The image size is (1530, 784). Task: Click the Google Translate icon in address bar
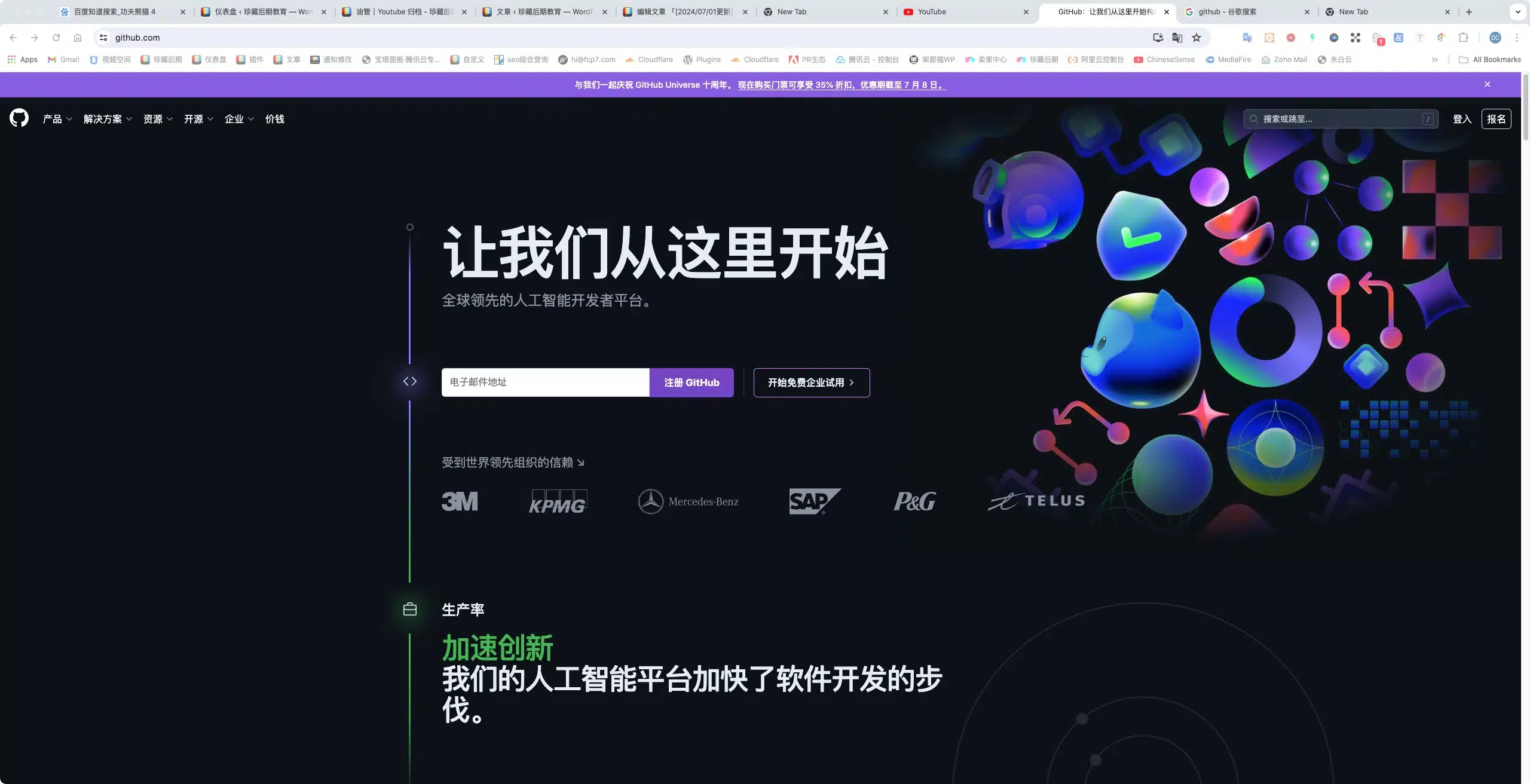(1177, 38)
